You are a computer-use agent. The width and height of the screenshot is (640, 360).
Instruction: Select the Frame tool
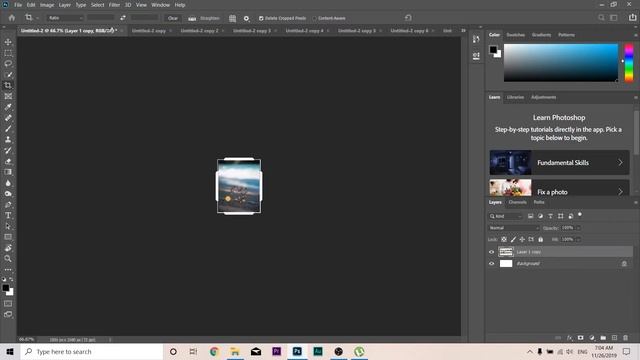8,96
